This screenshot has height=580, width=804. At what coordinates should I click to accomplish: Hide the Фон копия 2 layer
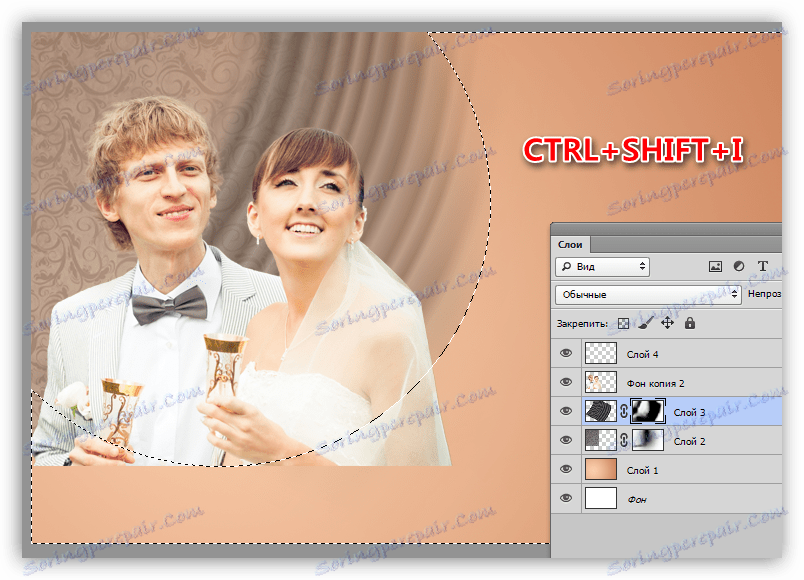(566, 383)
